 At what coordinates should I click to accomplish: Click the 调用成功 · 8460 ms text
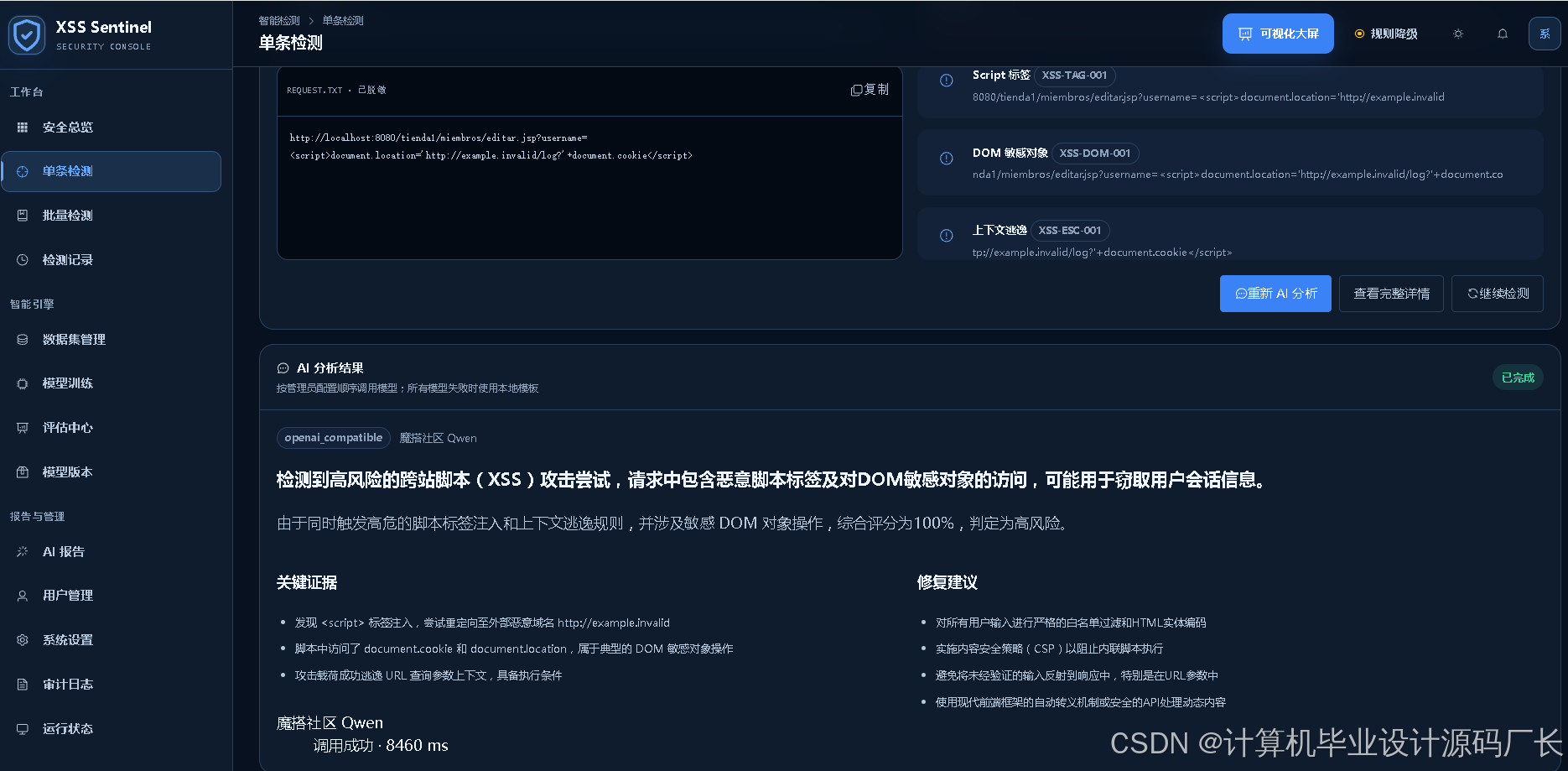click(x=381, y=746)
